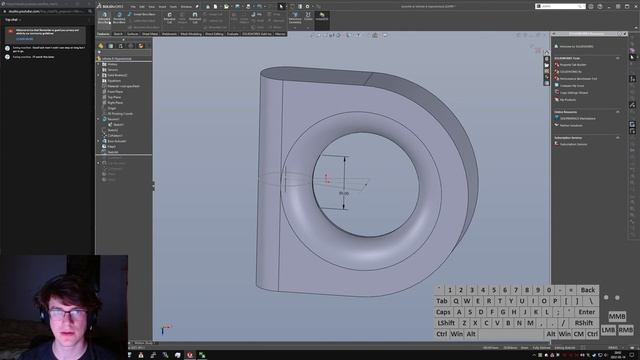
Task: Open SOLIDWORKS Rx
Action: (571, 72)
